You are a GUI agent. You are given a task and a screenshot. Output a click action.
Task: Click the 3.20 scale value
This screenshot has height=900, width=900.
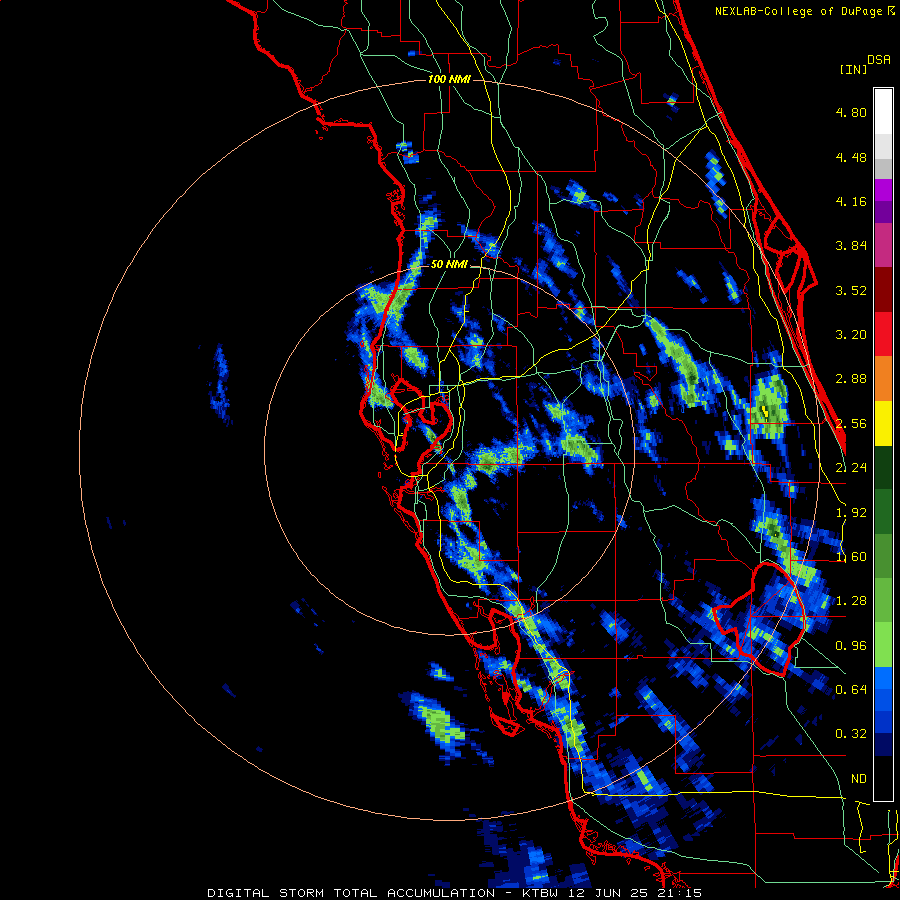(x=851, y=335)
